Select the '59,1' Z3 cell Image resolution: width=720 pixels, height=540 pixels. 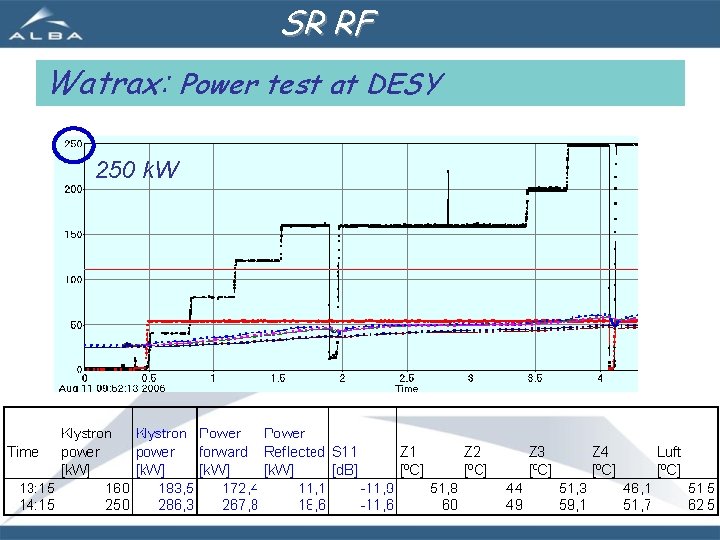[573, 505]
